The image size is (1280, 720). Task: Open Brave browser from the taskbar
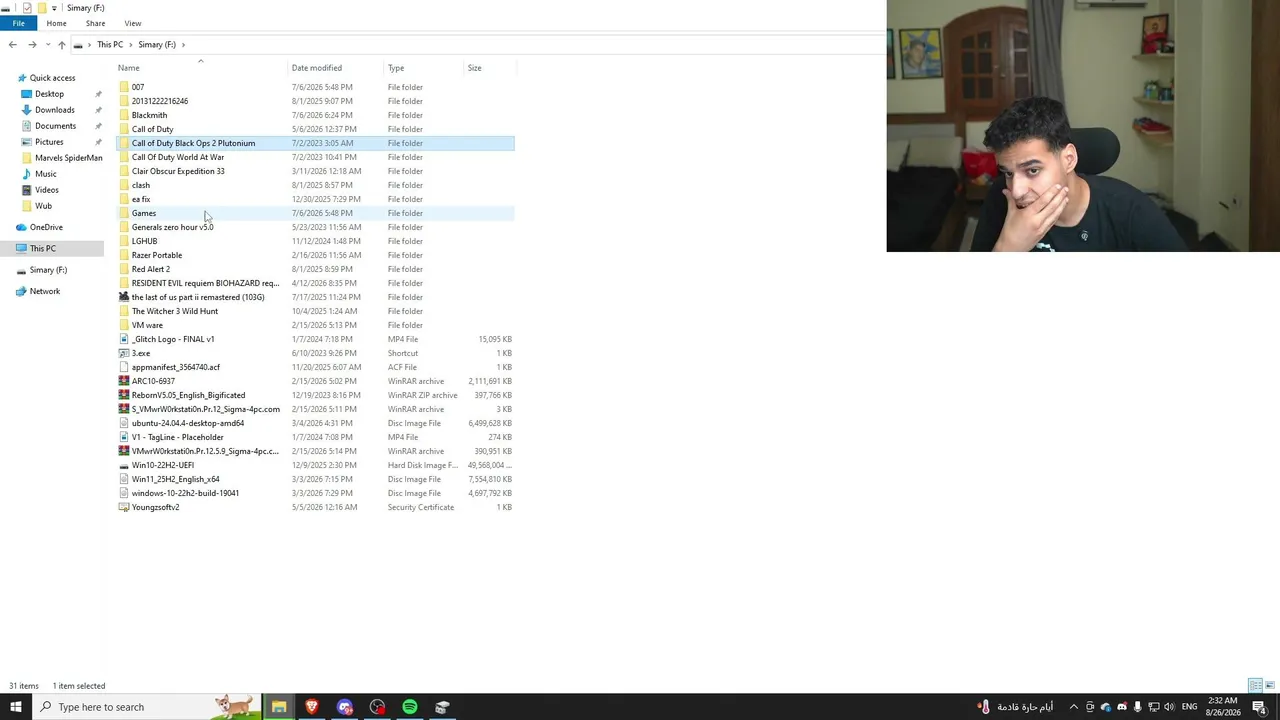pos(312,707)
